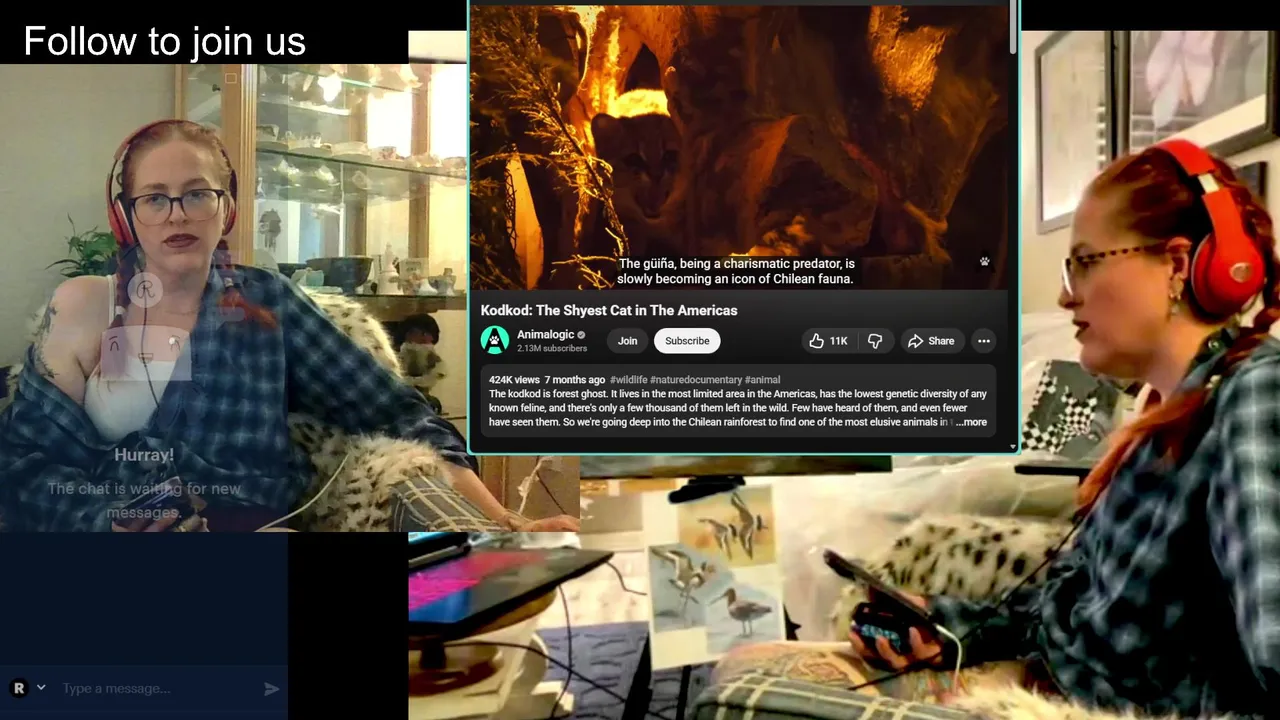
Task: Expand the chat identity dropdown chevron
Action: [x=41, y=688]
